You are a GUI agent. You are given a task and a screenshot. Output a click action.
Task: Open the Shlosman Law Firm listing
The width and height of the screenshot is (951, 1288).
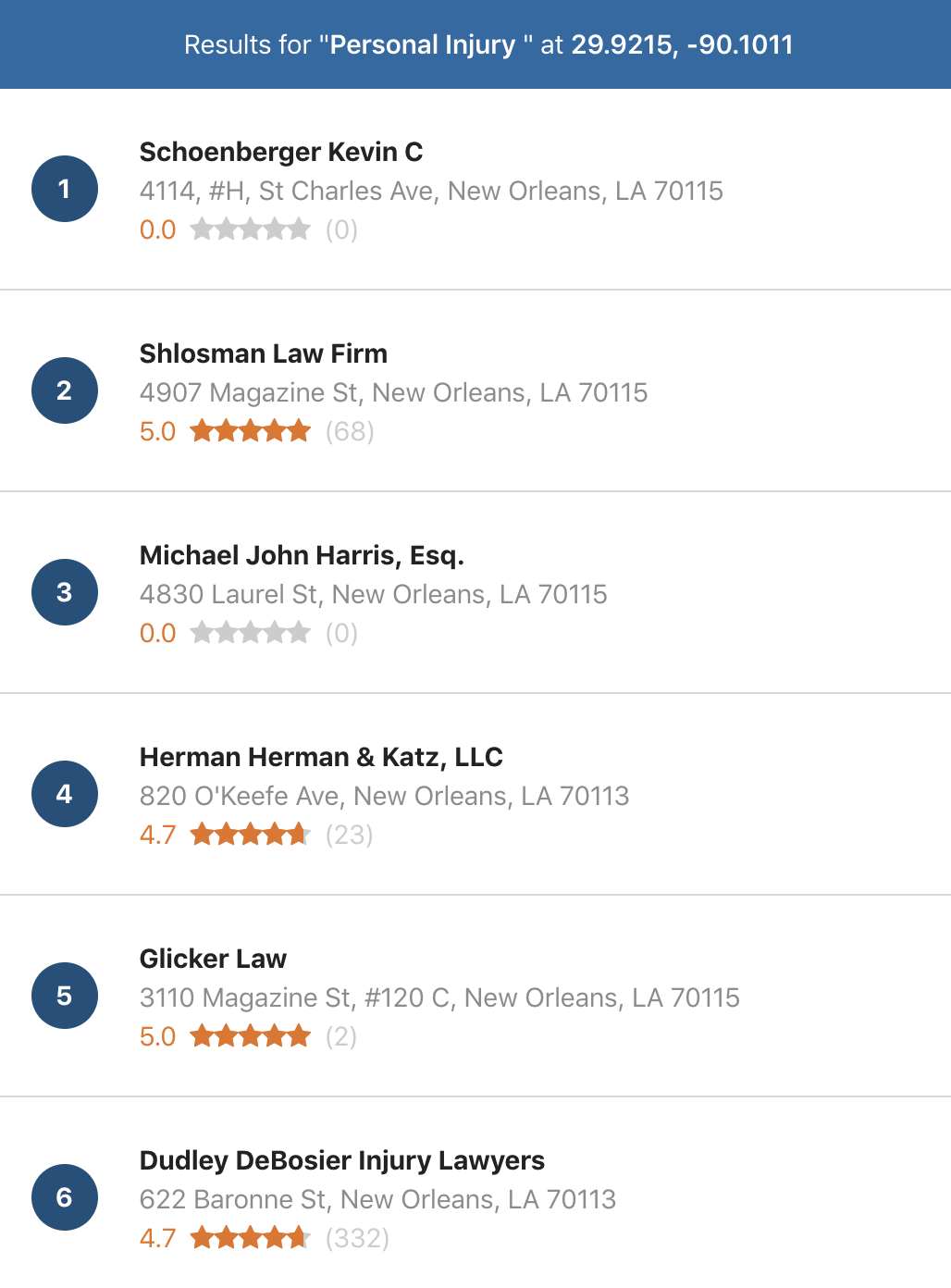coord(475,390)
